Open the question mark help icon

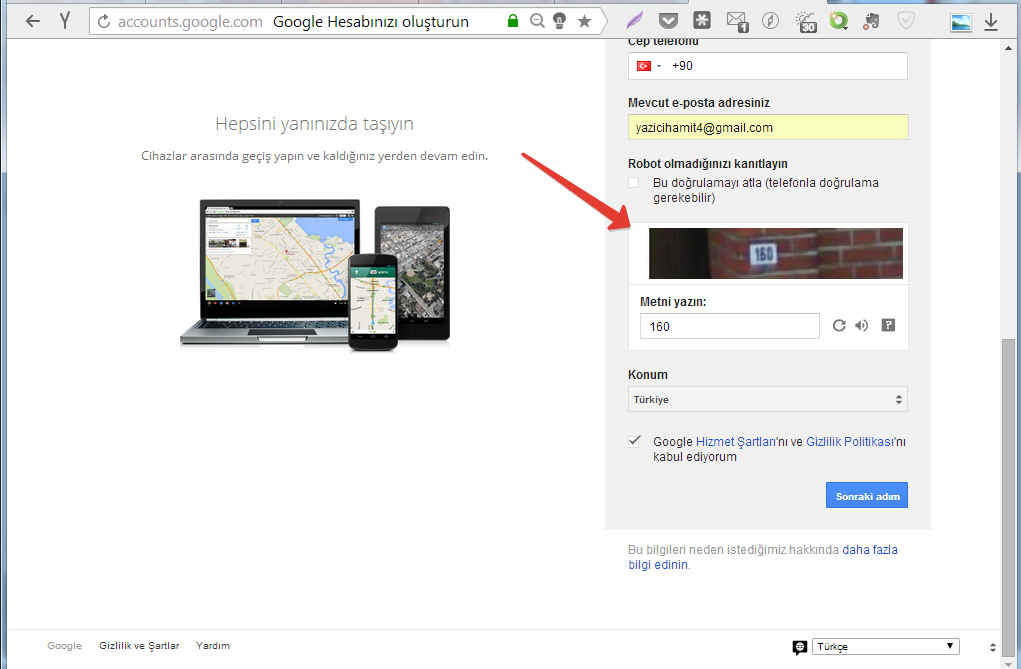pos(887,326)
